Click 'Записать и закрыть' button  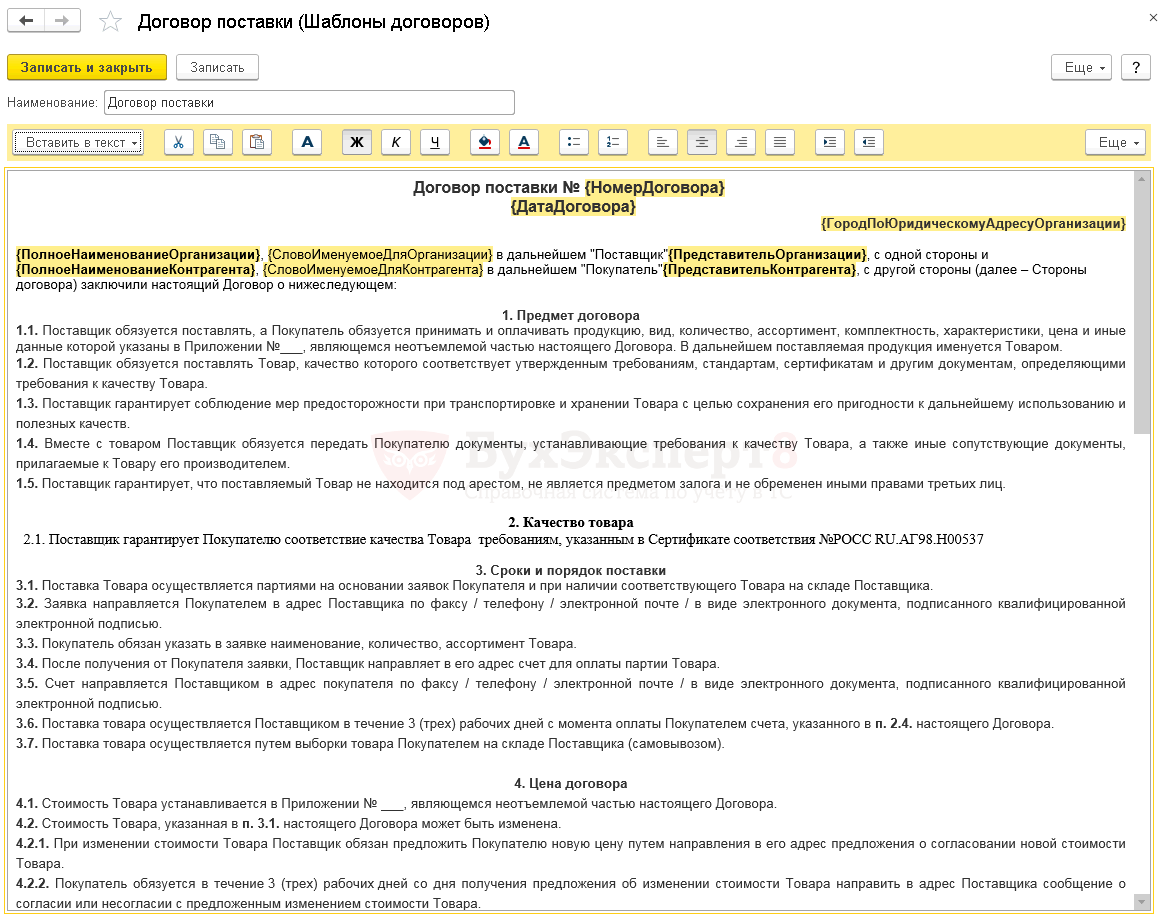tap(86, 67)
